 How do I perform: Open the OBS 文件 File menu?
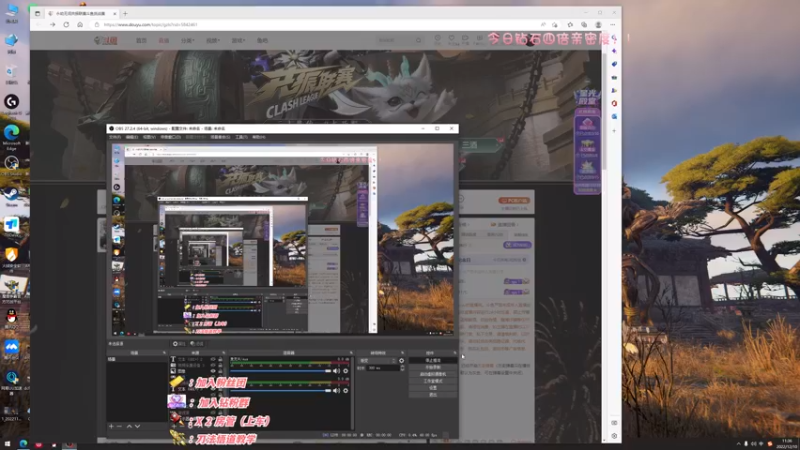(115, 137)
